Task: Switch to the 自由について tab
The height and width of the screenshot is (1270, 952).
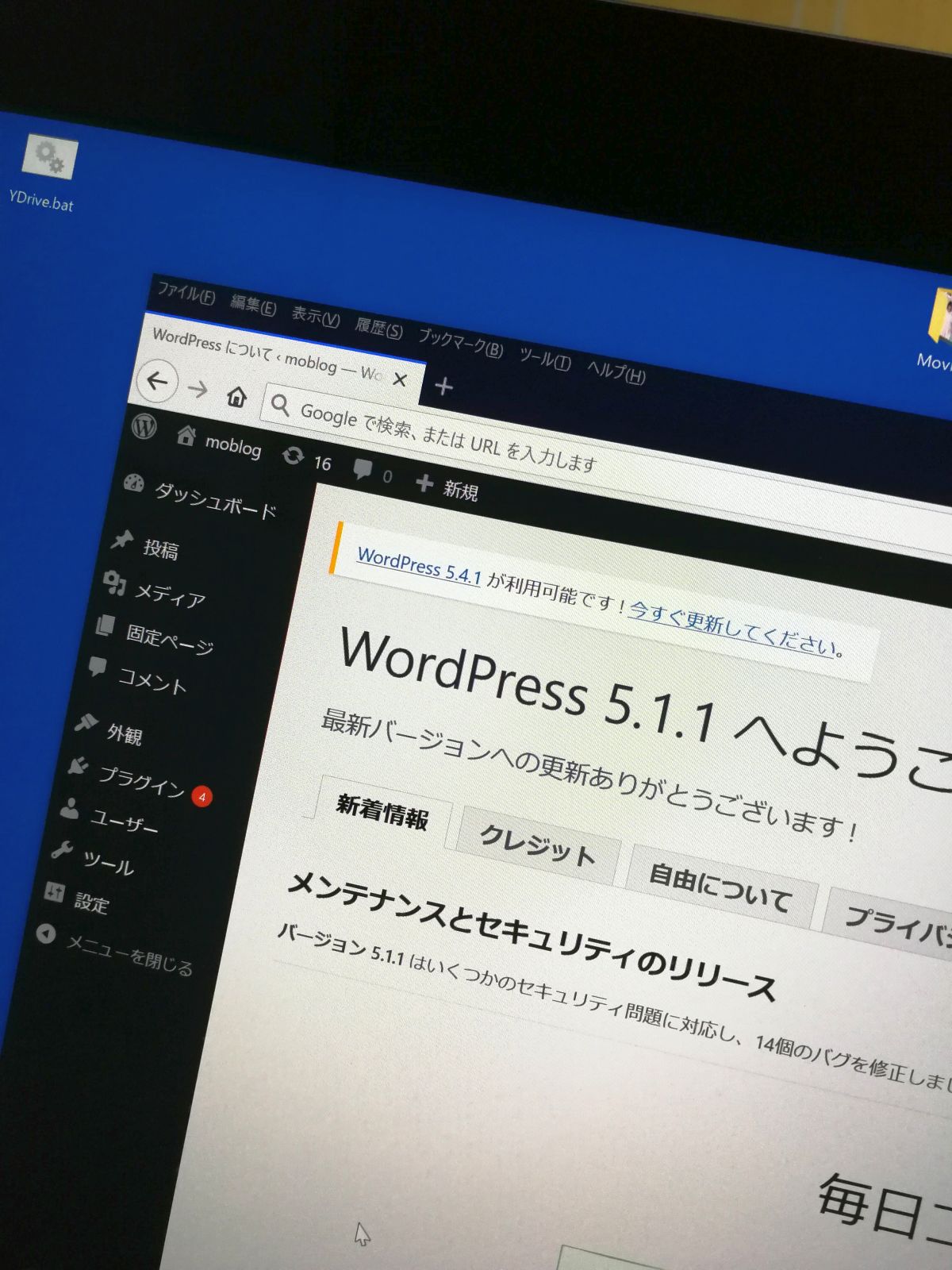Action: (720, 888)
